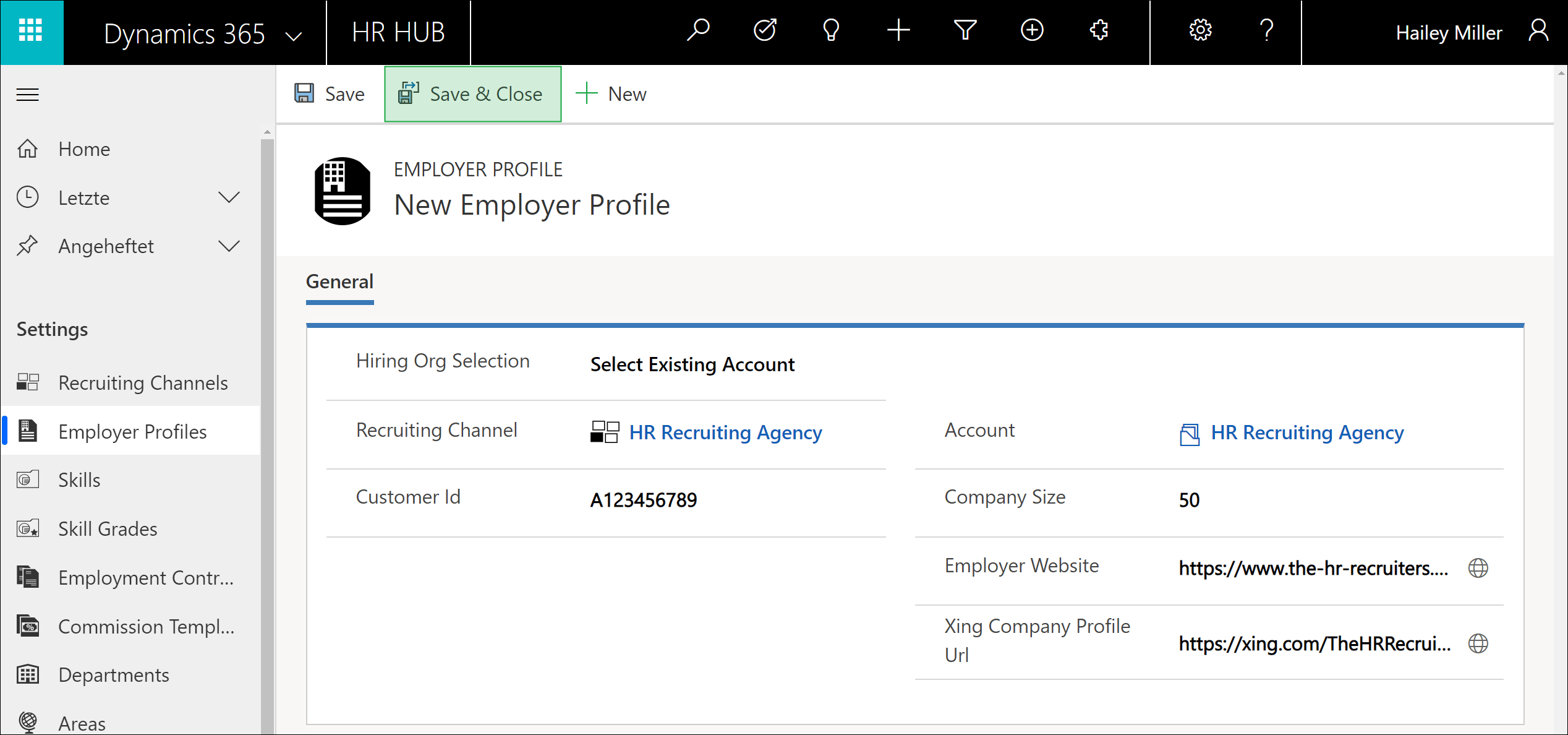1568x735 pixels.
Task: Open the user account avatar icon
Action: [1538, 30]
